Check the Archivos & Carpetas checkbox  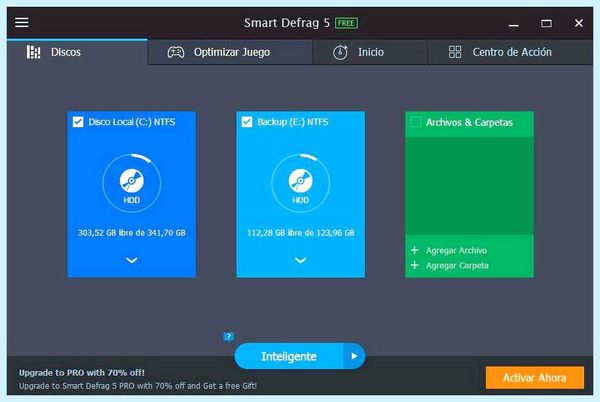416,122
